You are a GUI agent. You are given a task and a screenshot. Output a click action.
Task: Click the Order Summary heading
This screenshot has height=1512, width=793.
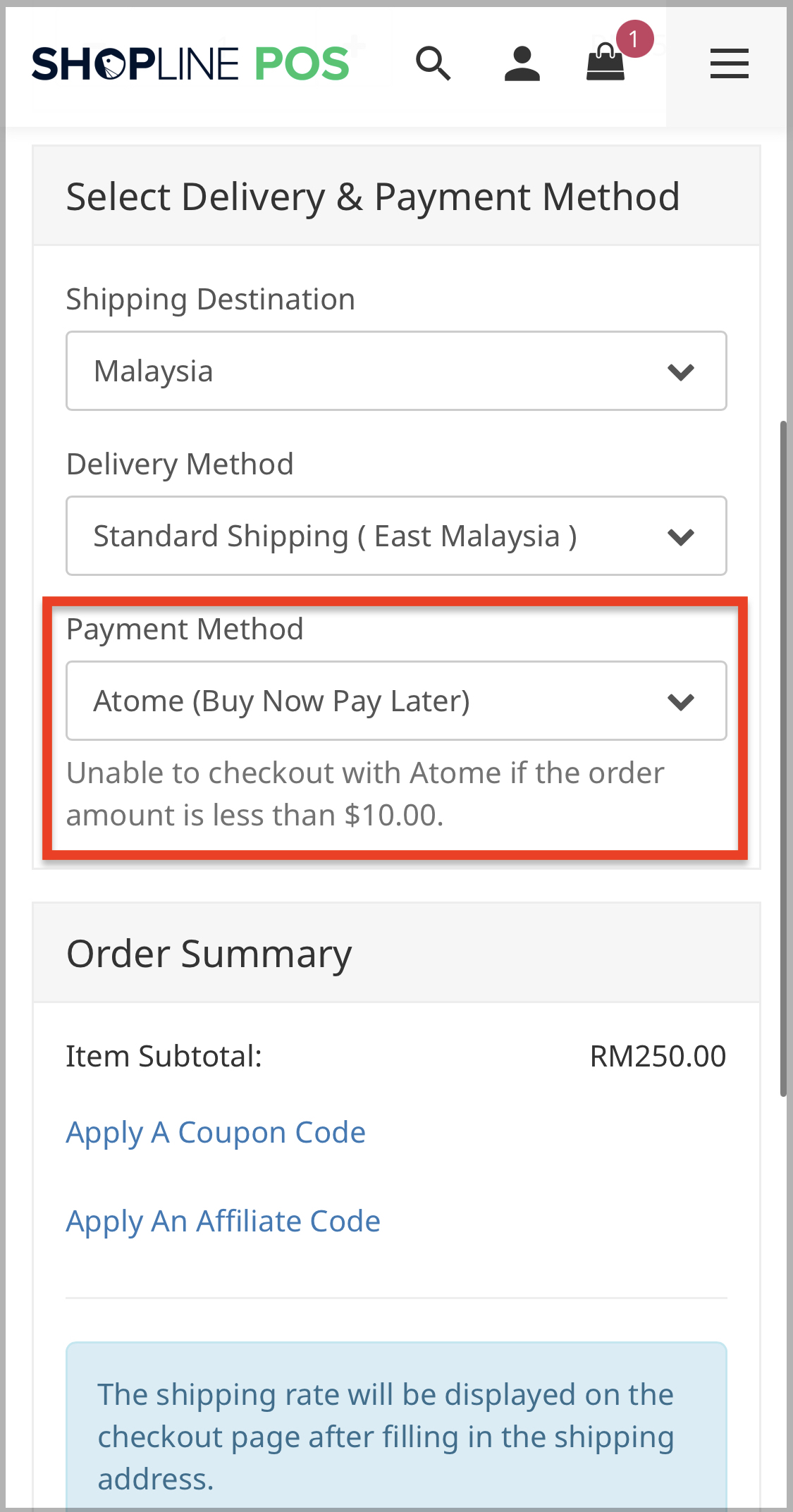point(209,954)
